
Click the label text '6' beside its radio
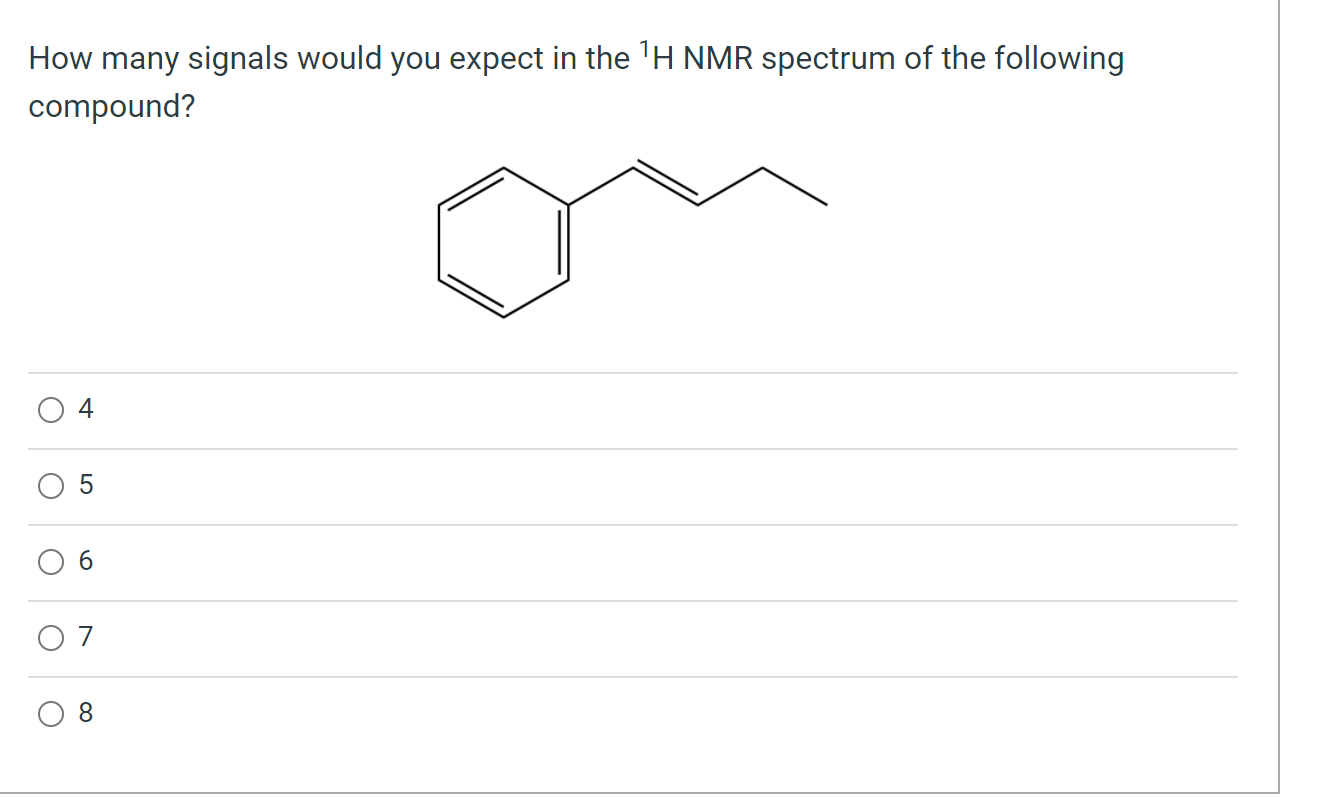[x=86, y=562]
